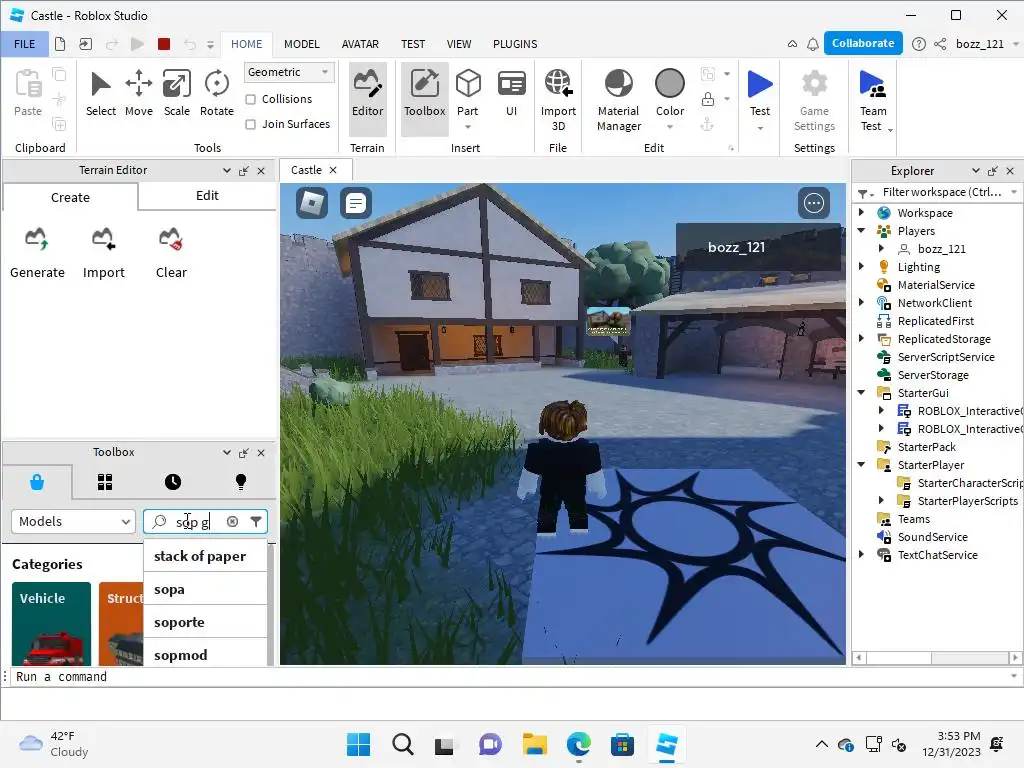
Task: Expand ReplicatedStorage in Explorer
Action: click(x=861, y=338)
